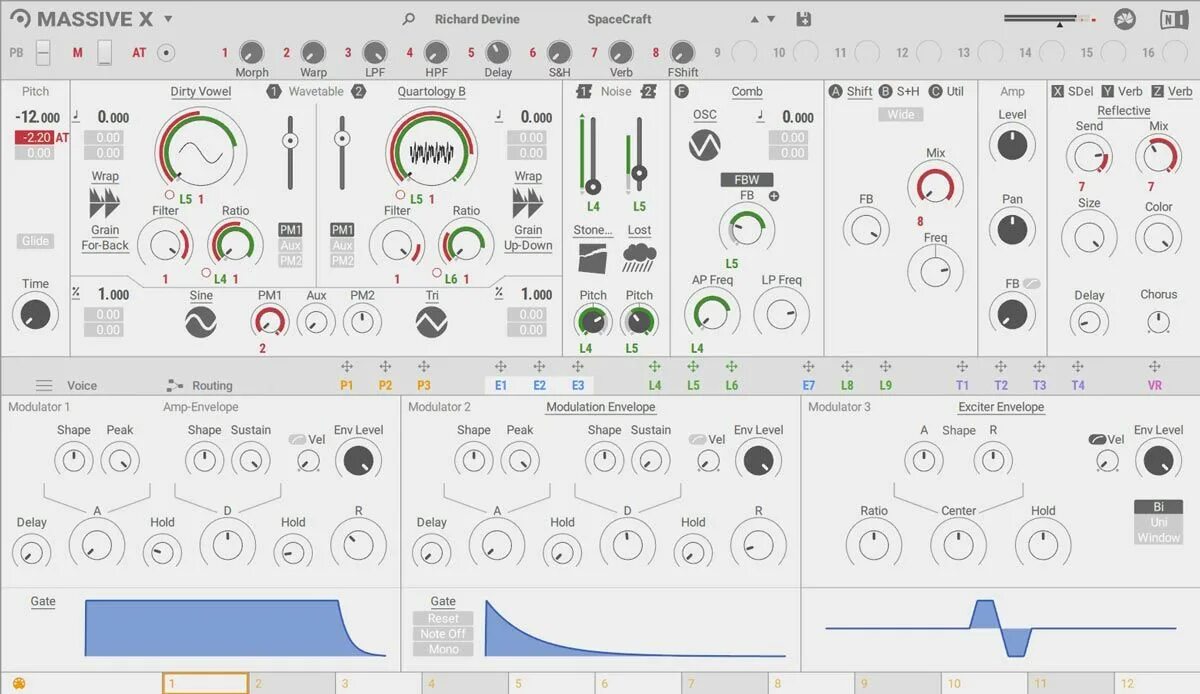Switch to the Voice tab
The image size is (1200, 694).
(82, 385)
